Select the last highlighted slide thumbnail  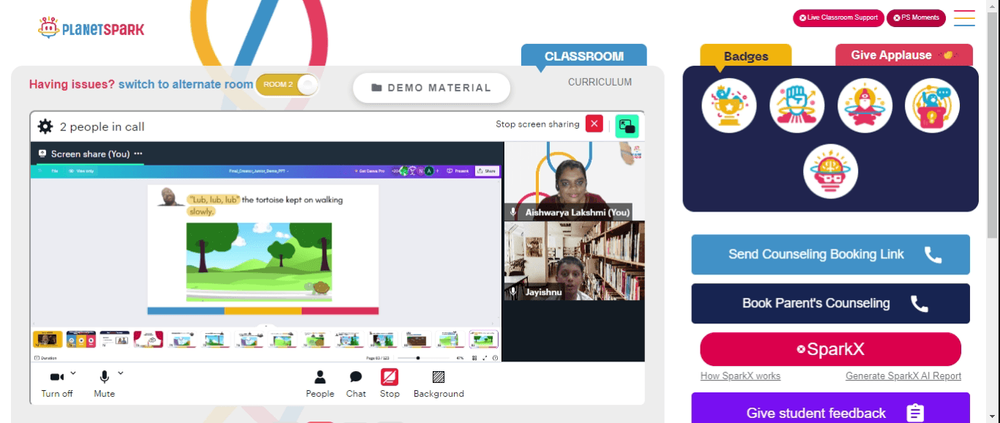pos(484,339)
